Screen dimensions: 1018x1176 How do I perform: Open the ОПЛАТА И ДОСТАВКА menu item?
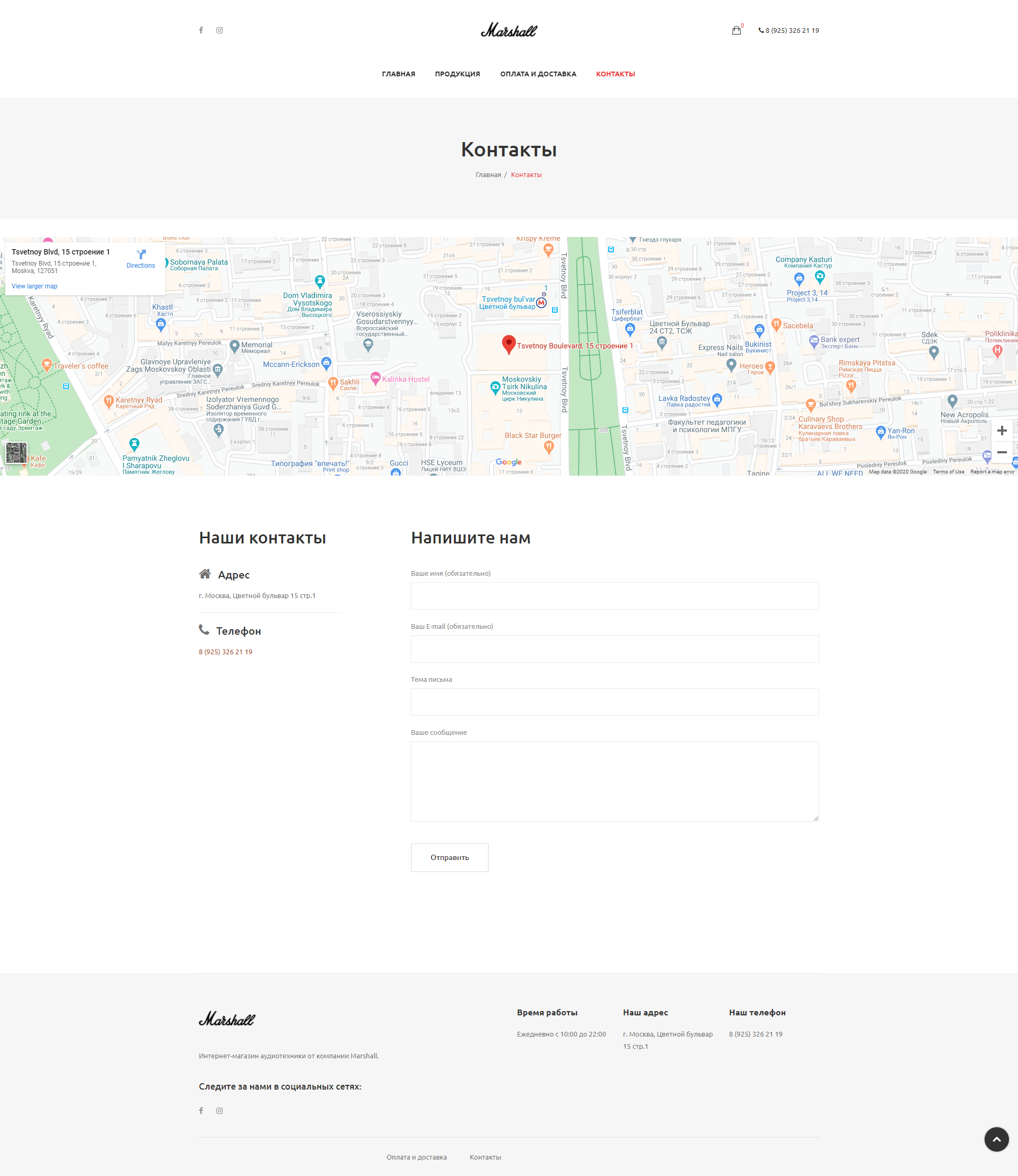coord(538,74)
